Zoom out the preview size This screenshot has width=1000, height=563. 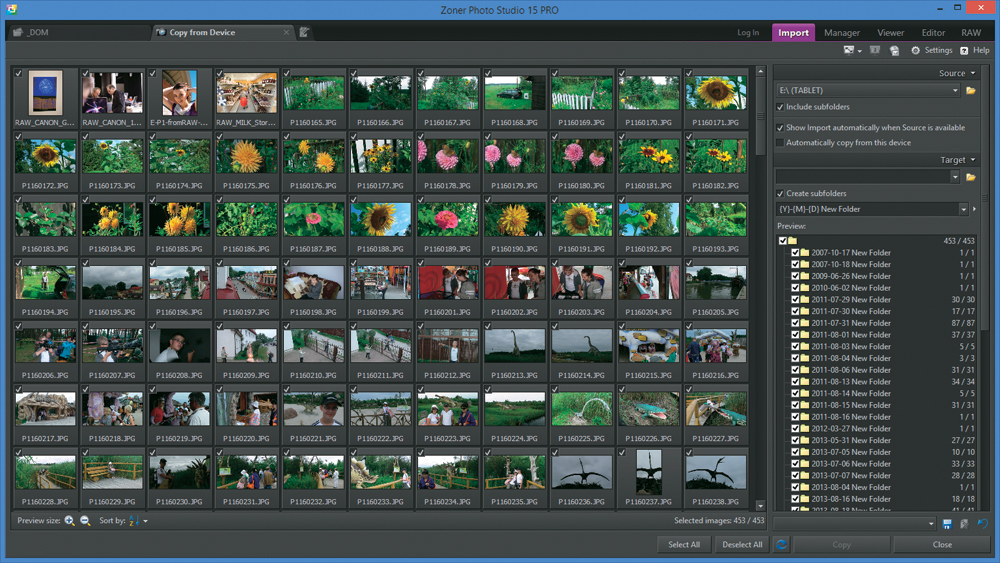(85, 521)
